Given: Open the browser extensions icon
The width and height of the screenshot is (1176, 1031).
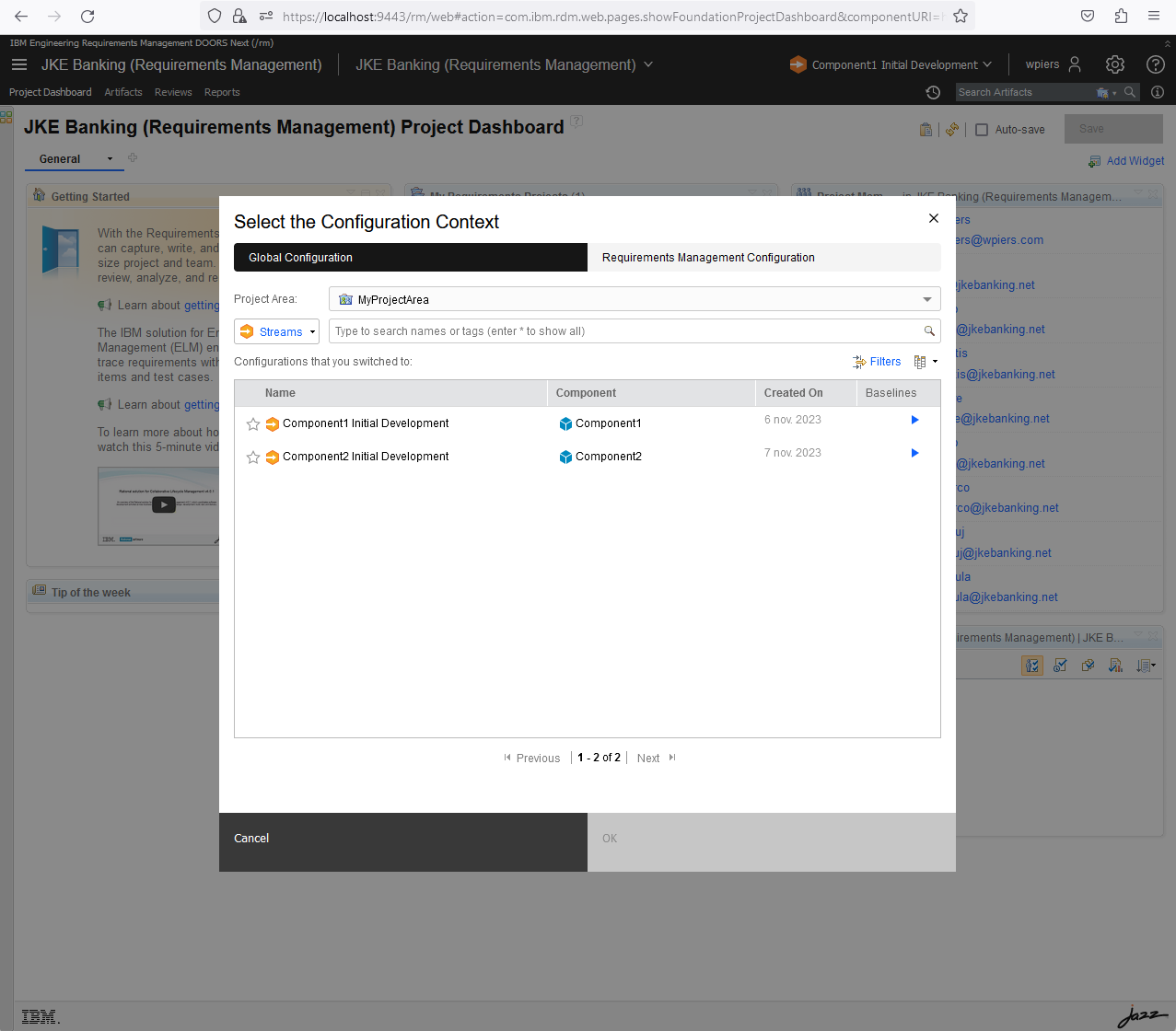Looking at the screenshot, I should click(x=1121, y=16).
